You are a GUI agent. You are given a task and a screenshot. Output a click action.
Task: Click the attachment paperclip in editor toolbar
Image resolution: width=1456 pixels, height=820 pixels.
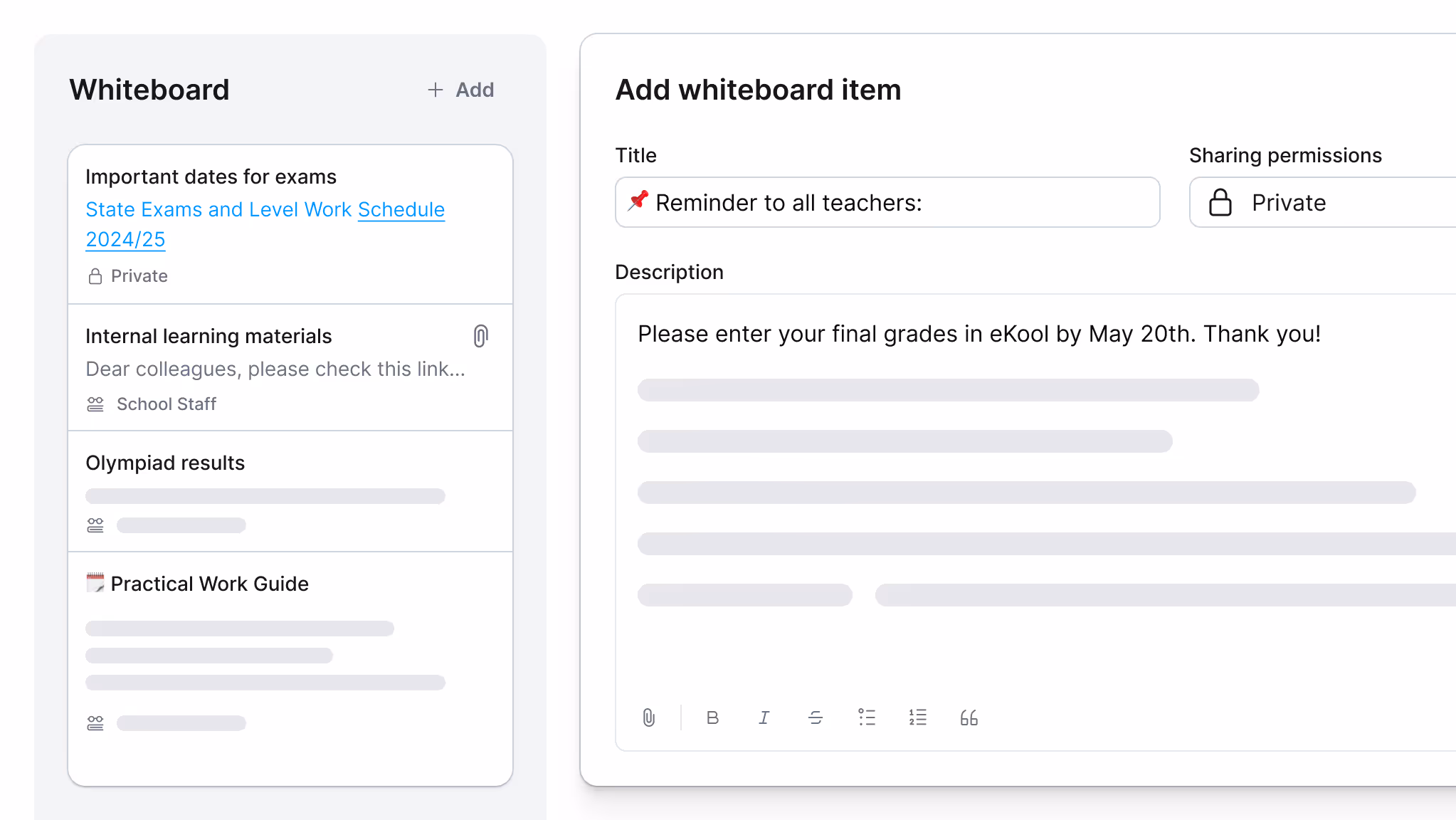648,717
